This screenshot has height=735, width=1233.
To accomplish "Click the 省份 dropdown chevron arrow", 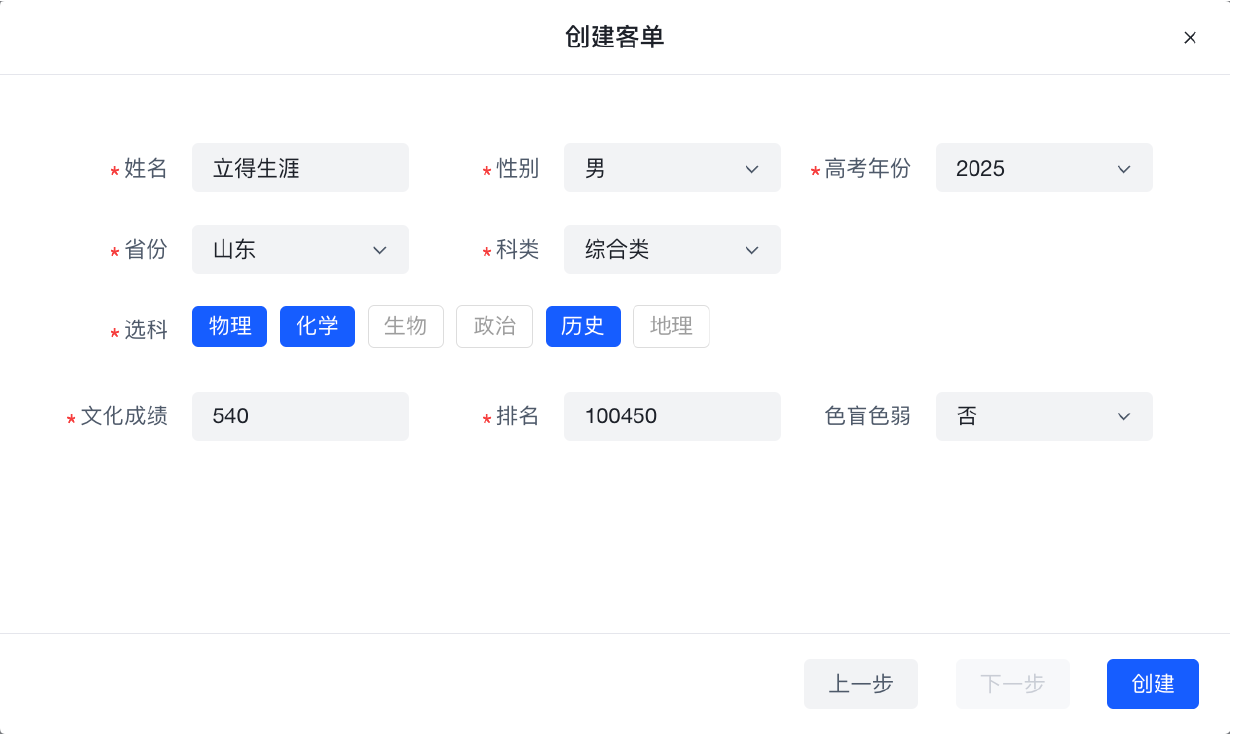I will coord(380,250).
